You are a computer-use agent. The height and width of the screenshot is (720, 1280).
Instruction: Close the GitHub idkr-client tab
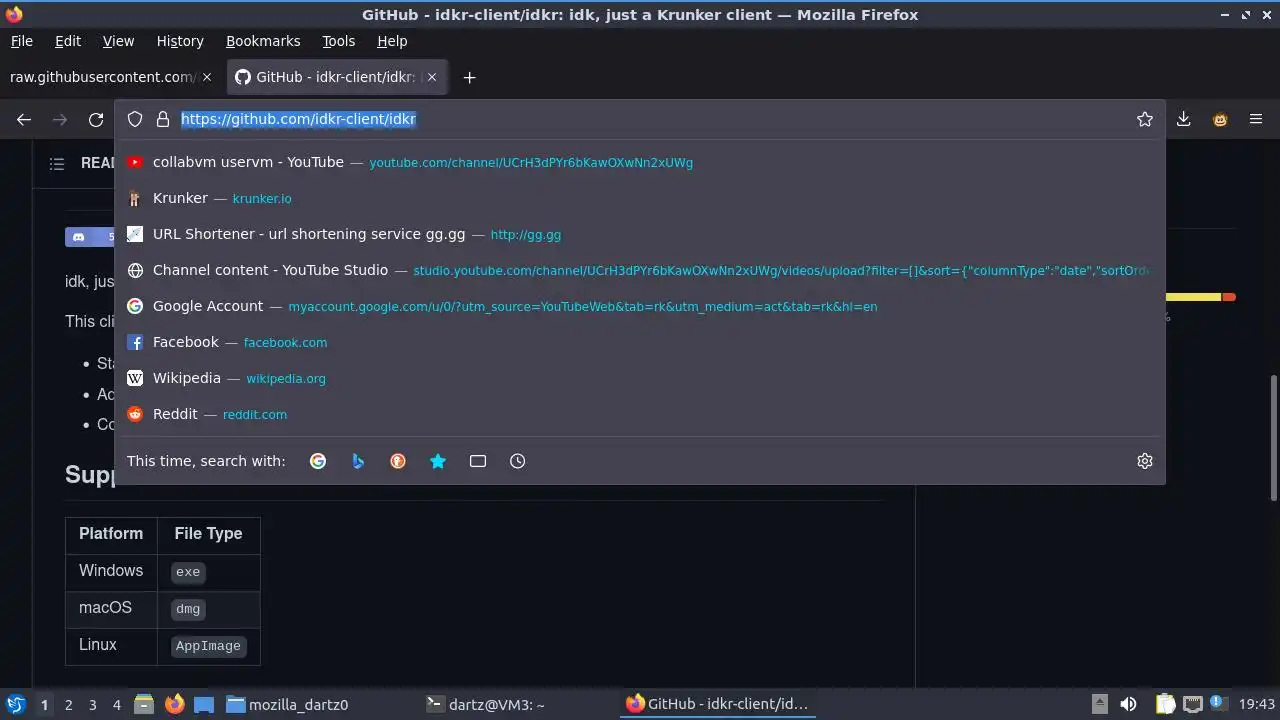tap(431, 77)
